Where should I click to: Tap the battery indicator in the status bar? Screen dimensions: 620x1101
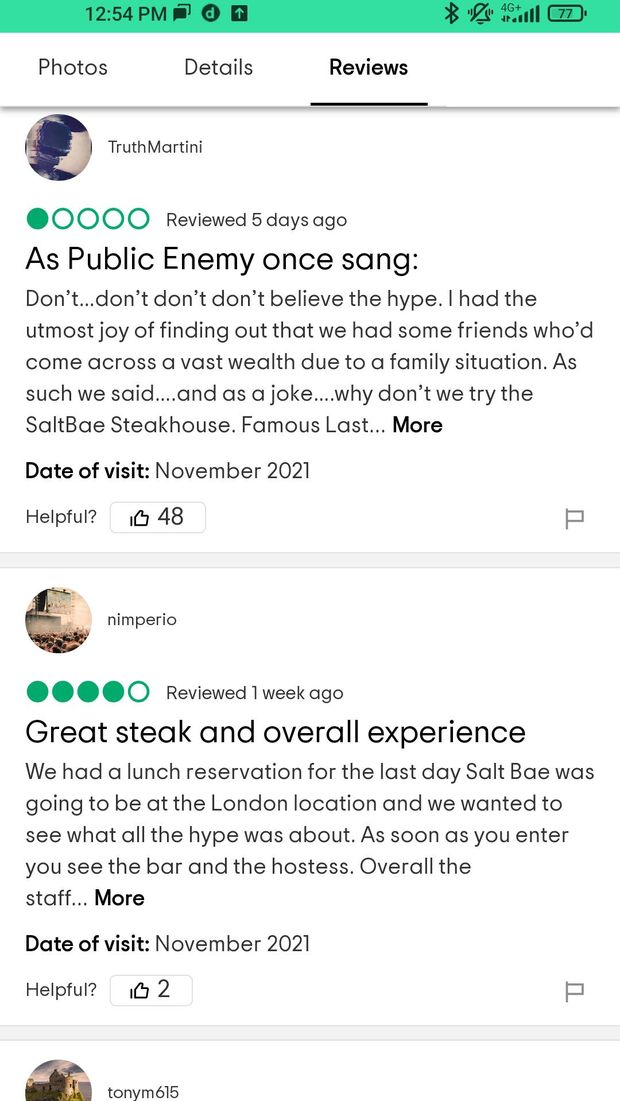(x=567, y=13)
